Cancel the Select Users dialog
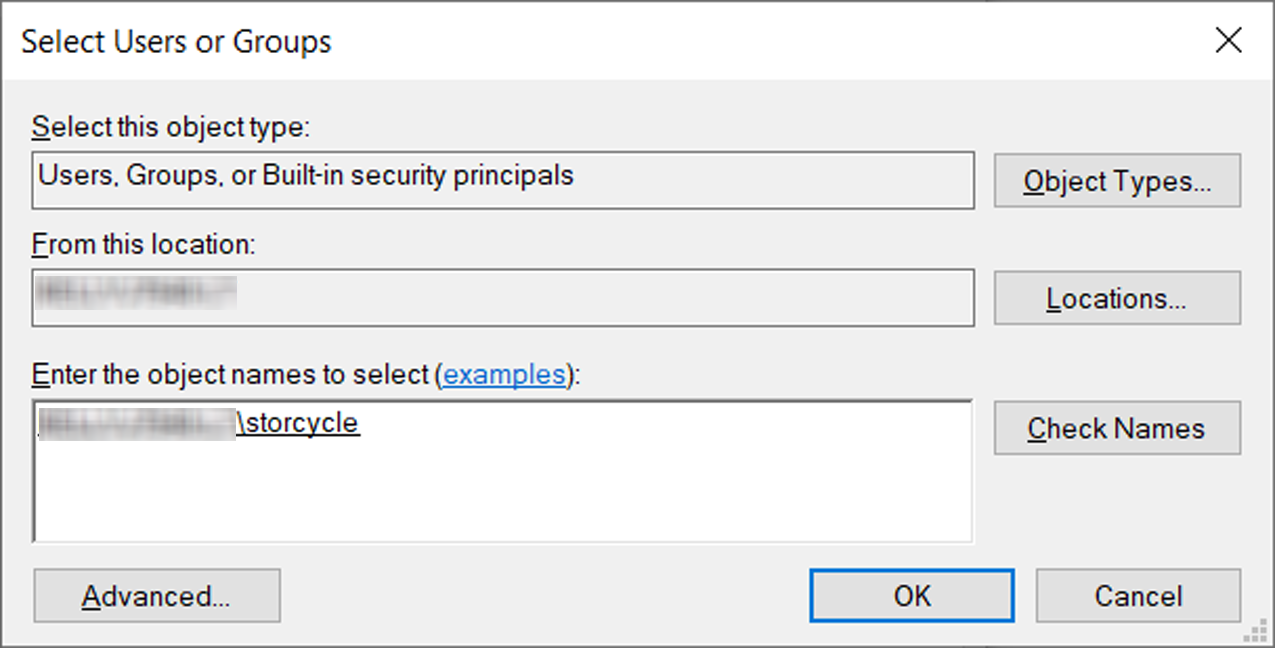Image resolution: width=1275 pixels, height=648 pixels. [1138, 596]
